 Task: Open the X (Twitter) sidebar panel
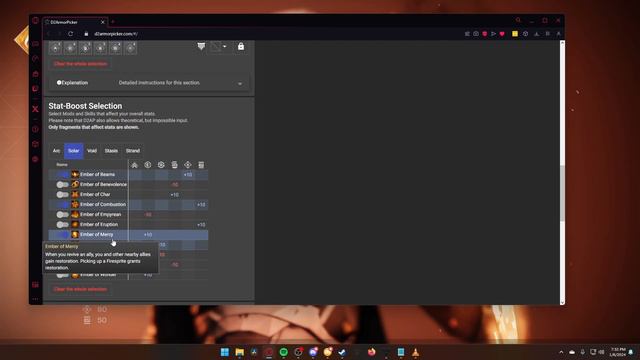point(36,109)
